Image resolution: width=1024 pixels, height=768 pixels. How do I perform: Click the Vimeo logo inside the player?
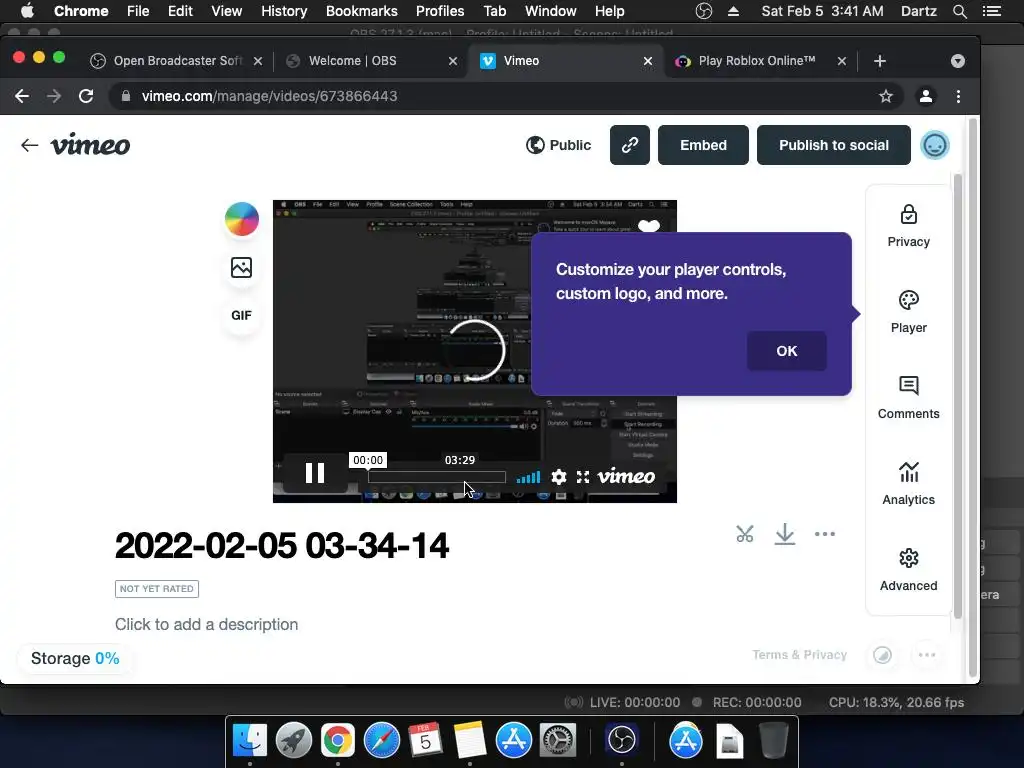(x=626, y=476)
